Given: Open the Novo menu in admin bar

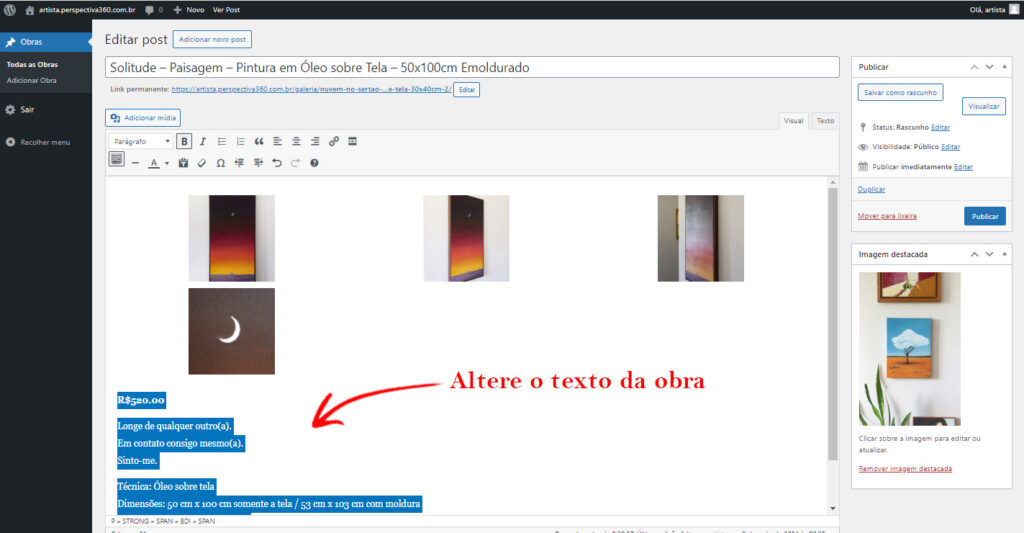Looking at the screenshot, I should click(x=189, y=10).
